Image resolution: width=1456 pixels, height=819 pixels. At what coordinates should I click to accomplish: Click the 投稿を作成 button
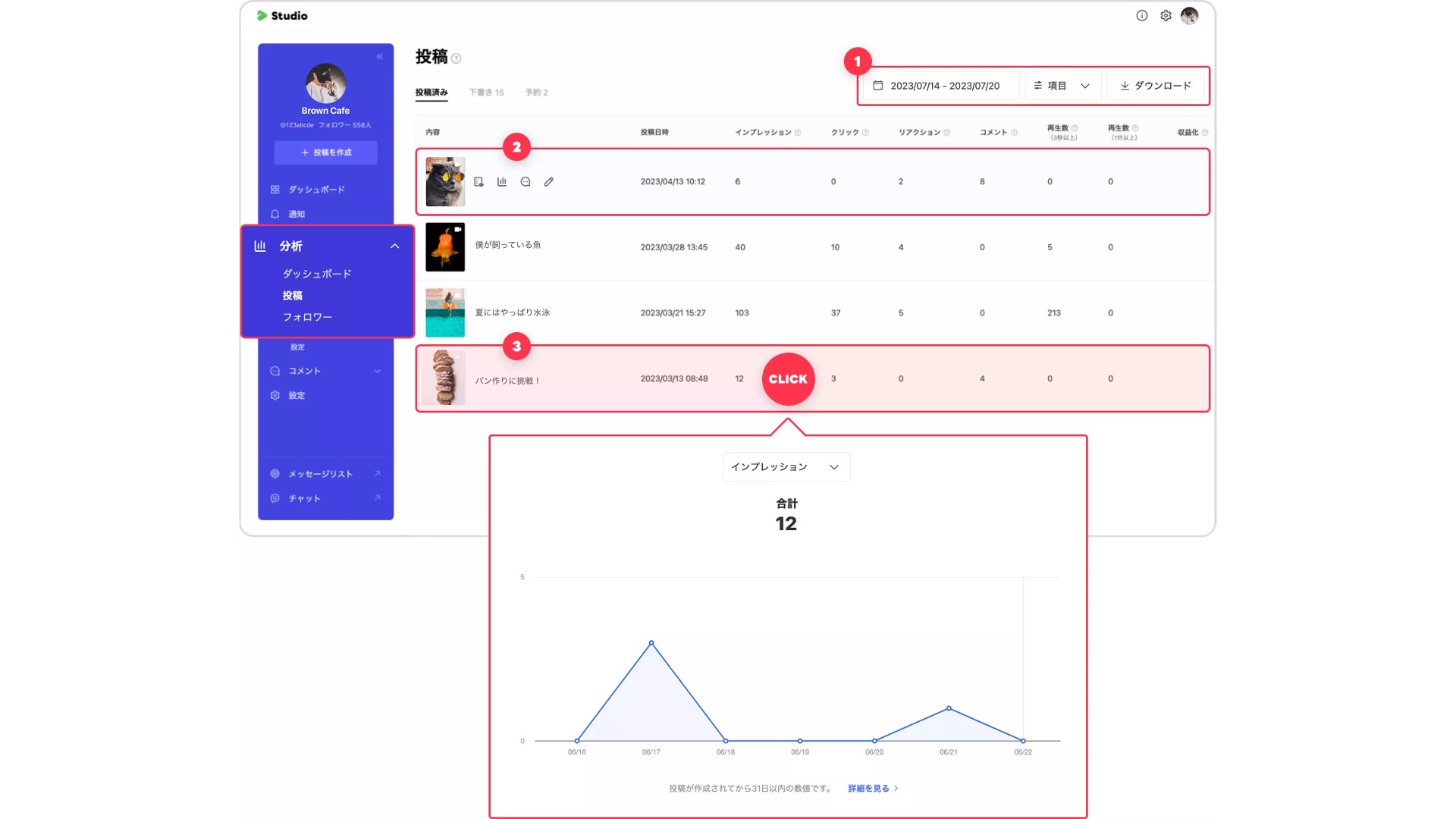pos(326,152)
